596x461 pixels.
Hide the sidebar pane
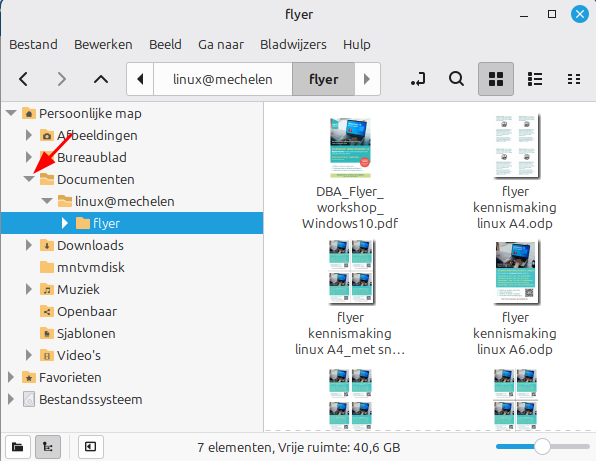click(x=90, y=447)
